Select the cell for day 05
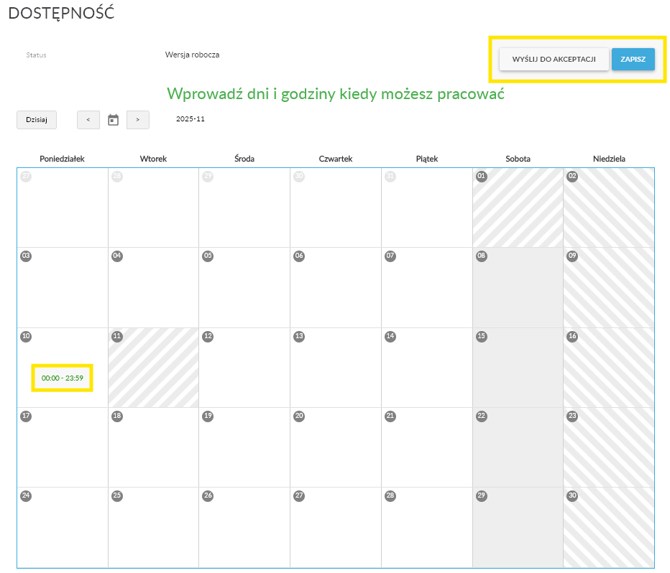 point(244,292)
